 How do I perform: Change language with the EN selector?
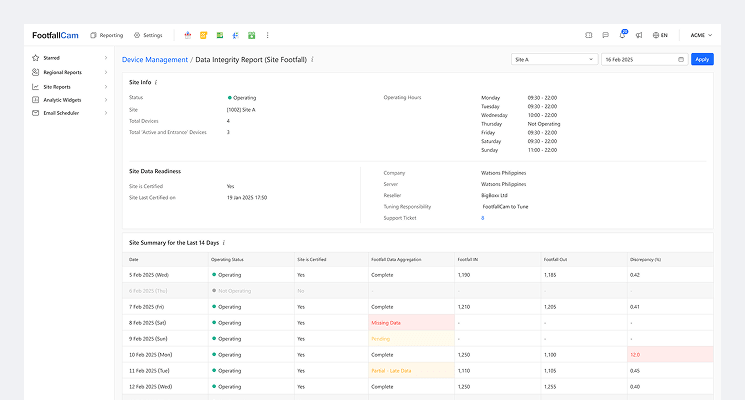[659, 35]
